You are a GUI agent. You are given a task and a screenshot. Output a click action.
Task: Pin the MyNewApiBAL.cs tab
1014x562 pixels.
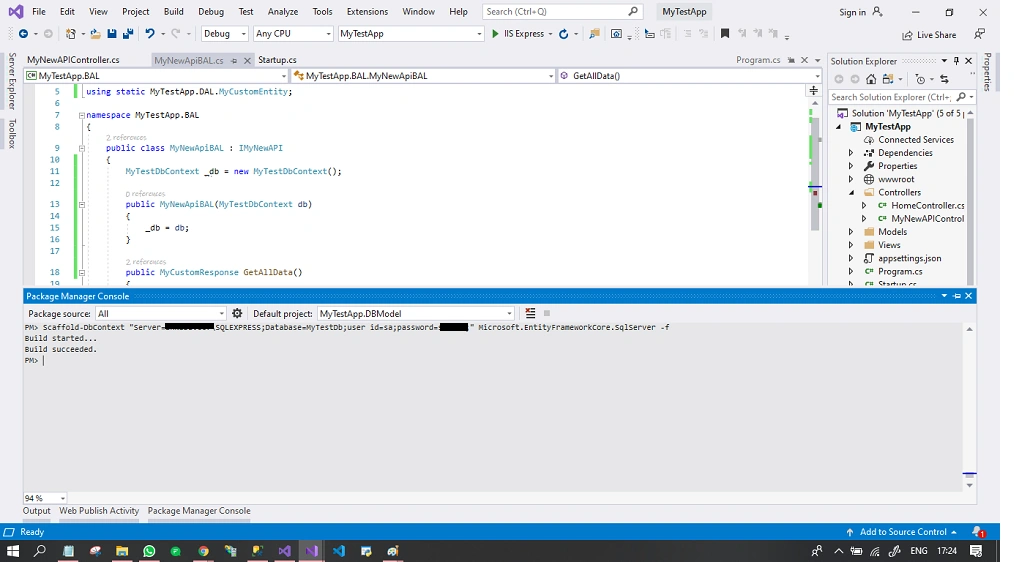[233, 61]
